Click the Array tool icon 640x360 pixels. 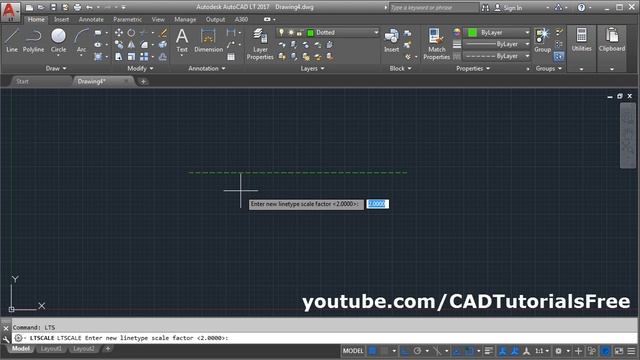tap(144, 57)
